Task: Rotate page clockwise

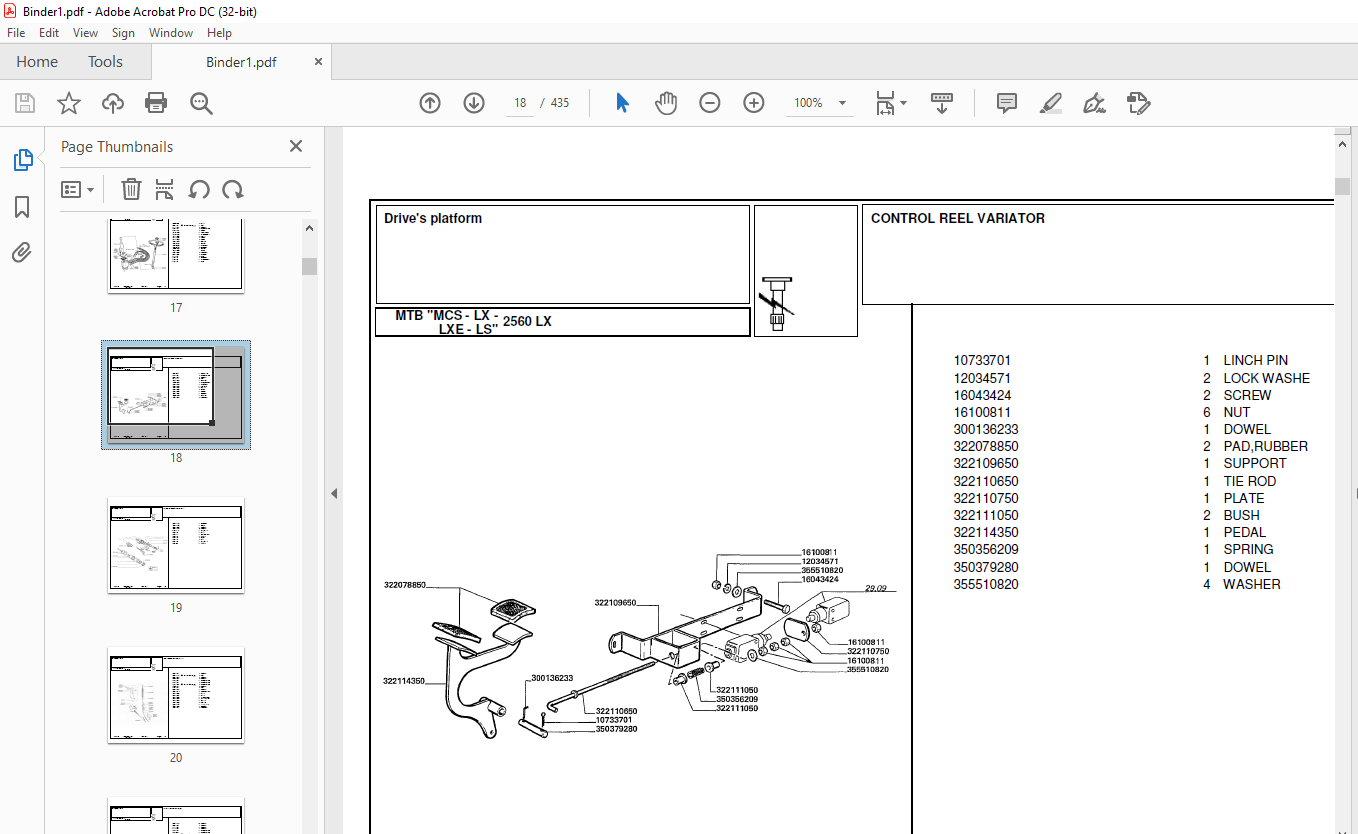Action: point(233,189)
